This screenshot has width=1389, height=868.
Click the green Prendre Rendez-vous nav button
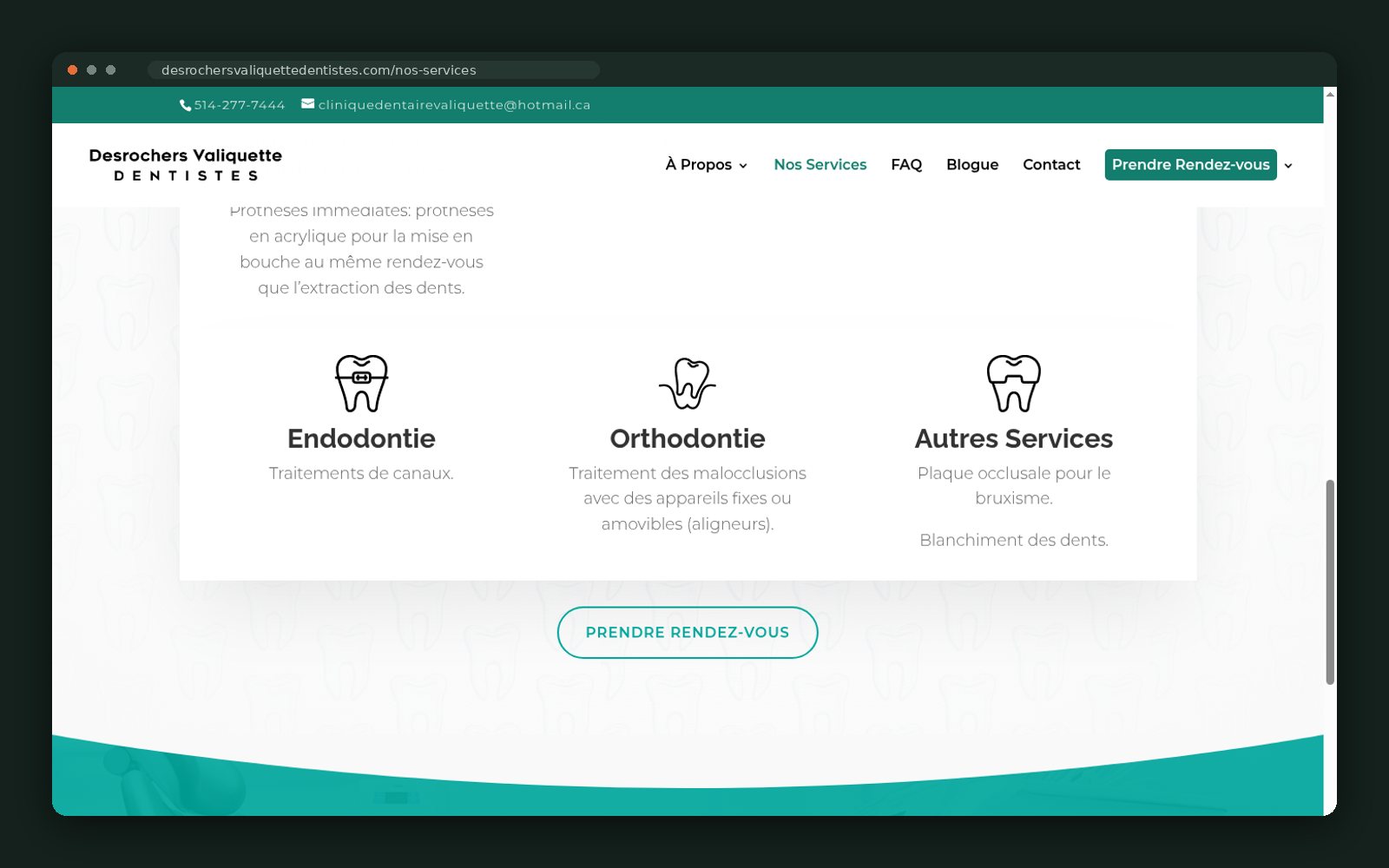click(1191, 165)
